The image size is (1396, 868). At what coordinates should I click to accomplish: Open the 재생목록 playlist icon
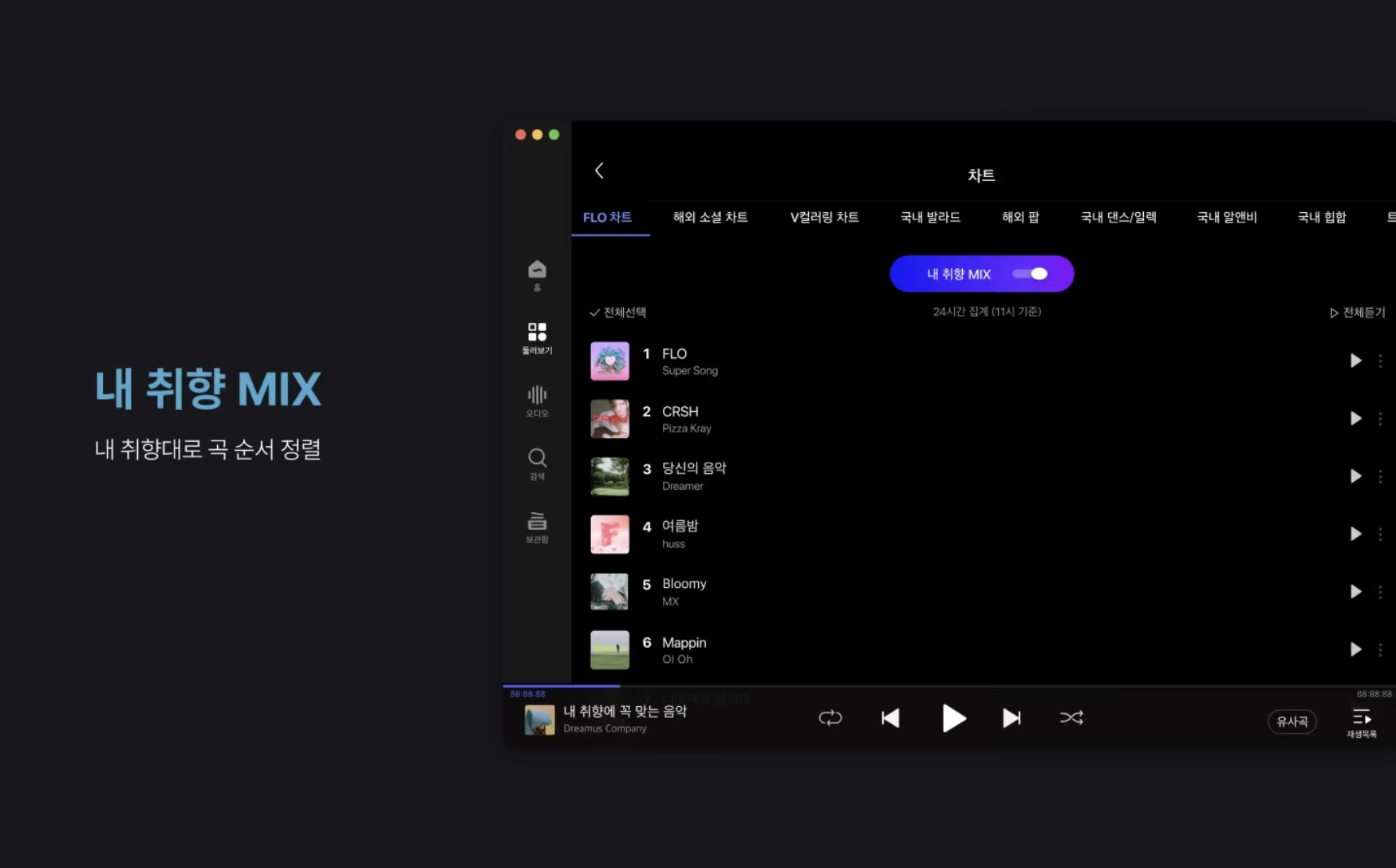coord(1362,722)
